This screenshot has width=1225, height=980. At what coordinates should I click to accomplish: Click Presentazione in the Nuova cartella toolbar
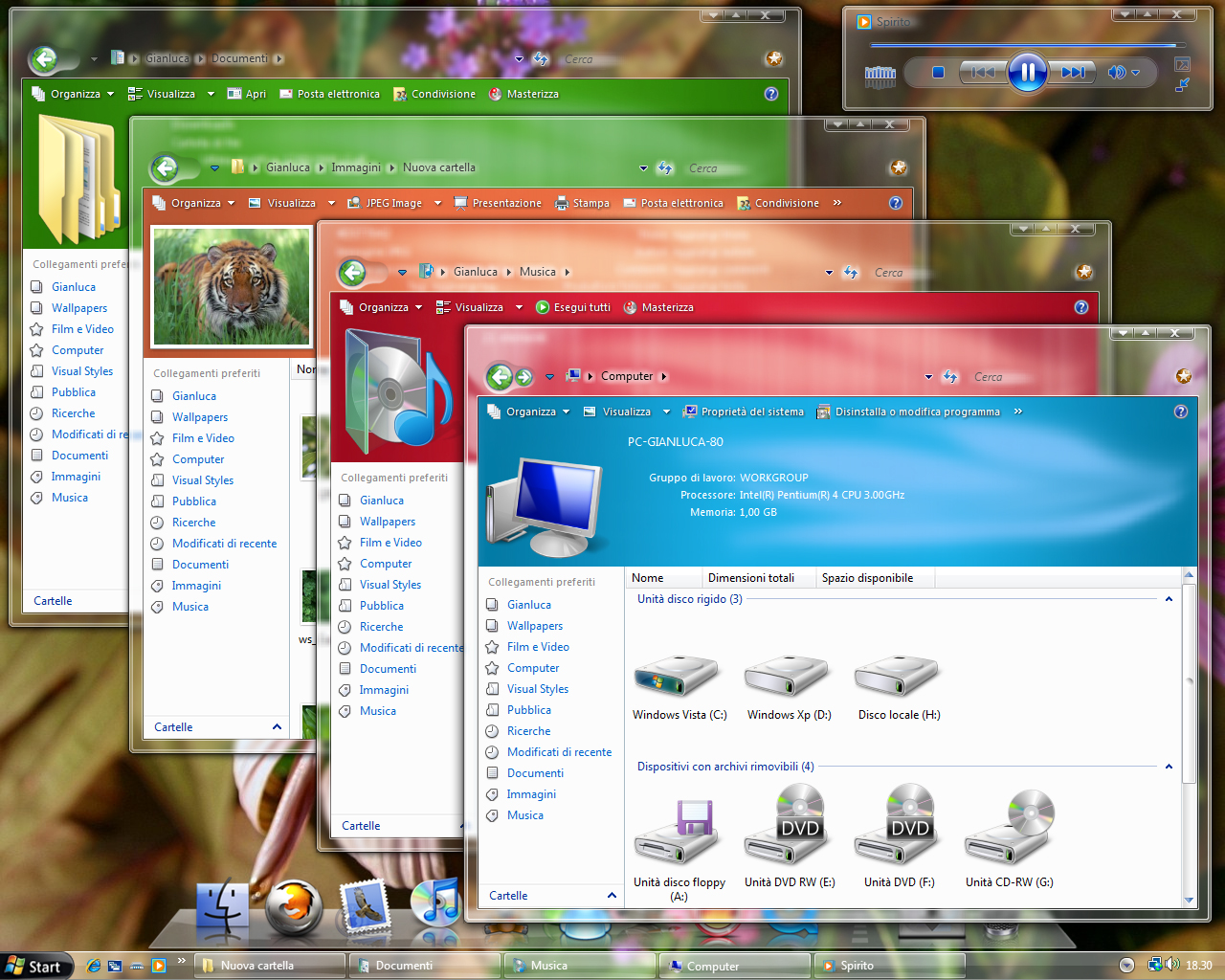(498, 203)
